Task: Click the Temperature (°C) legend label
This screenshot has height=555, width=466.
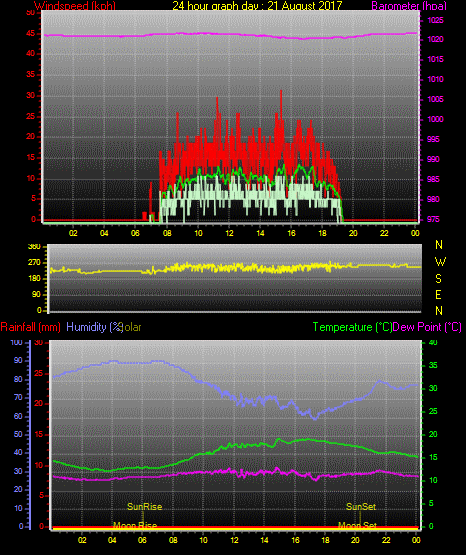Action: 352,327
